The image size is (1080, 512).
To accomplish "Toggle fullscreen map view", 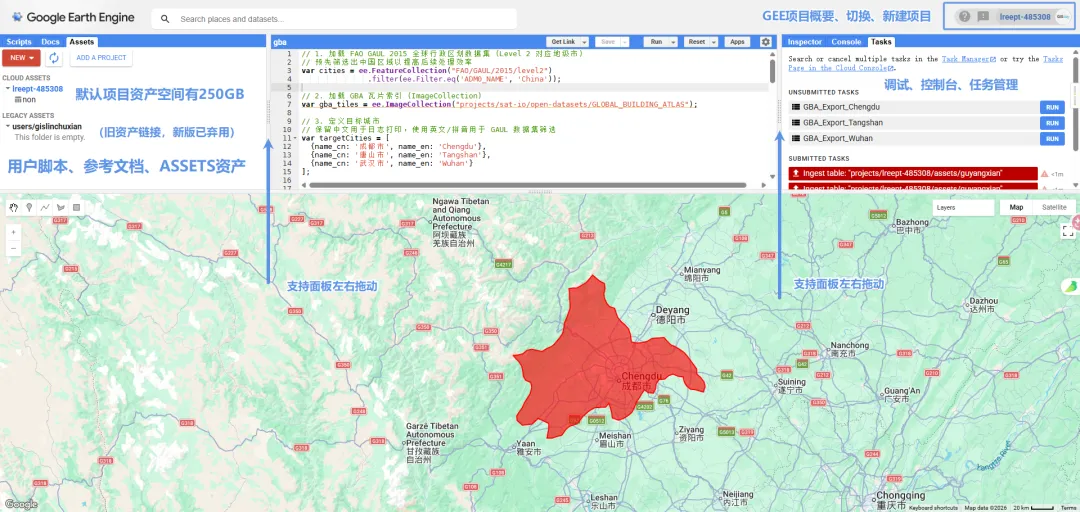I will 1068,231.
